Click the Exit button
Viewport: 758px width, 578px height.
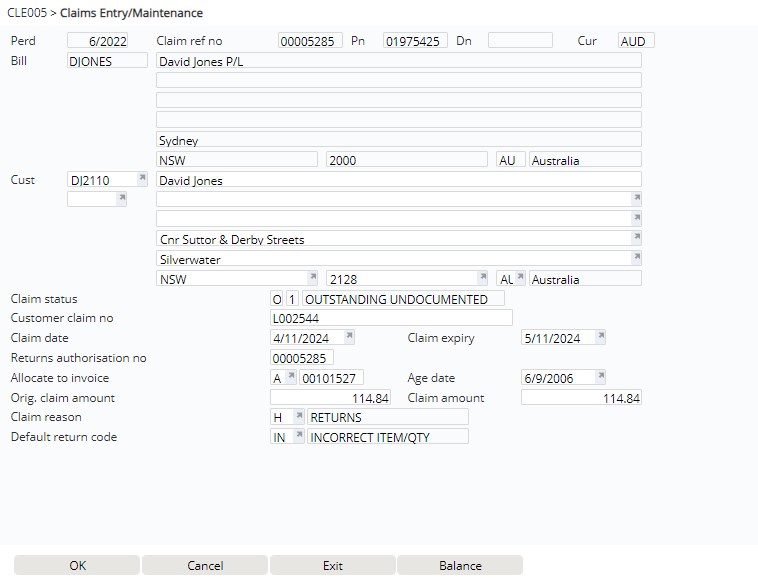click(333, 565)
